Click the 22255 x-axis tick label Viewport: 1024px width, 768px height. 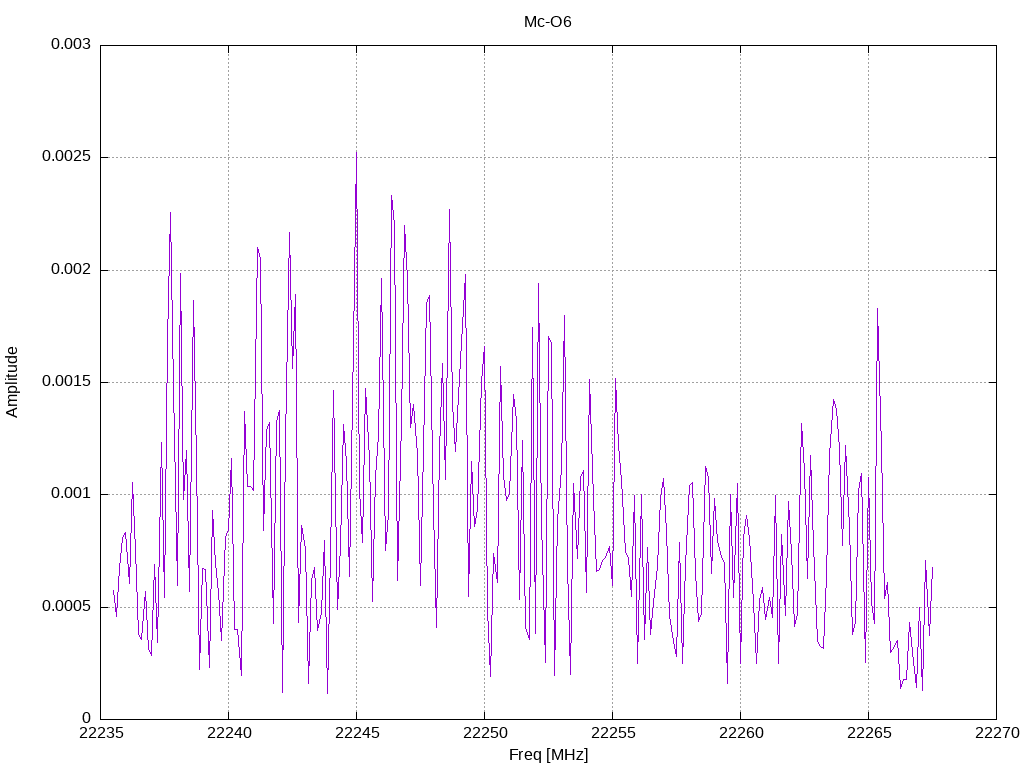(613, 733)
